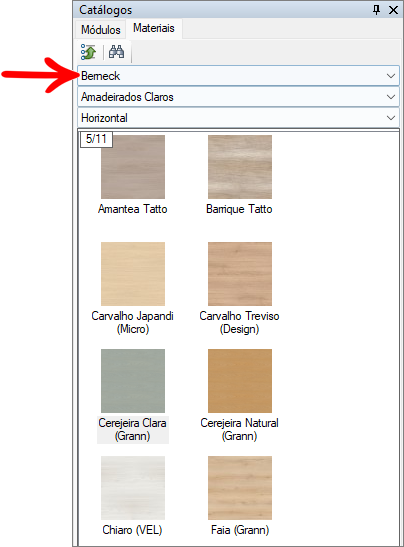Switch to the Módulos tab

(100, 30)
